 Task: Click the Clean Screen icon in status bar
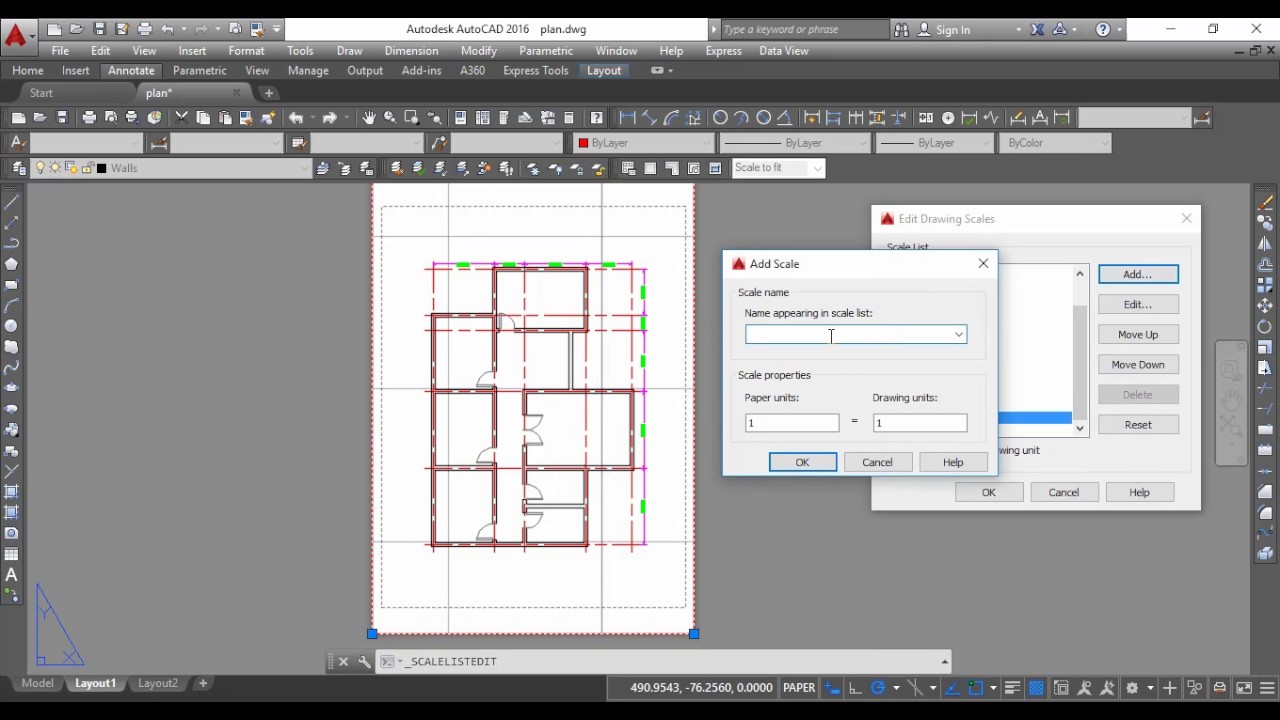1244,688
